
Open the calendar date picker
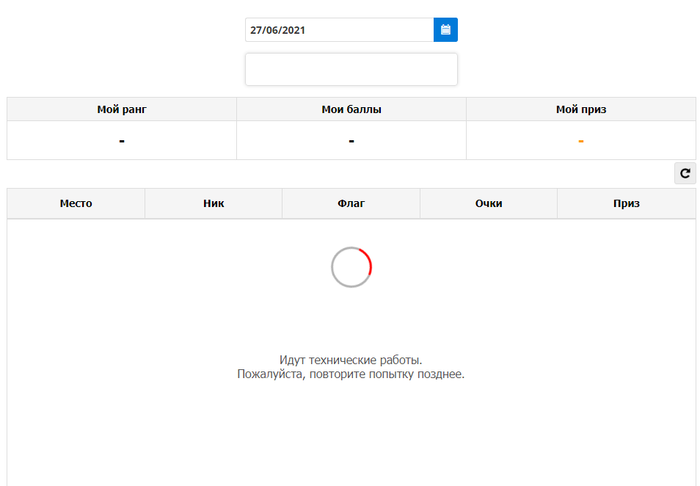[x=446, y=30]
